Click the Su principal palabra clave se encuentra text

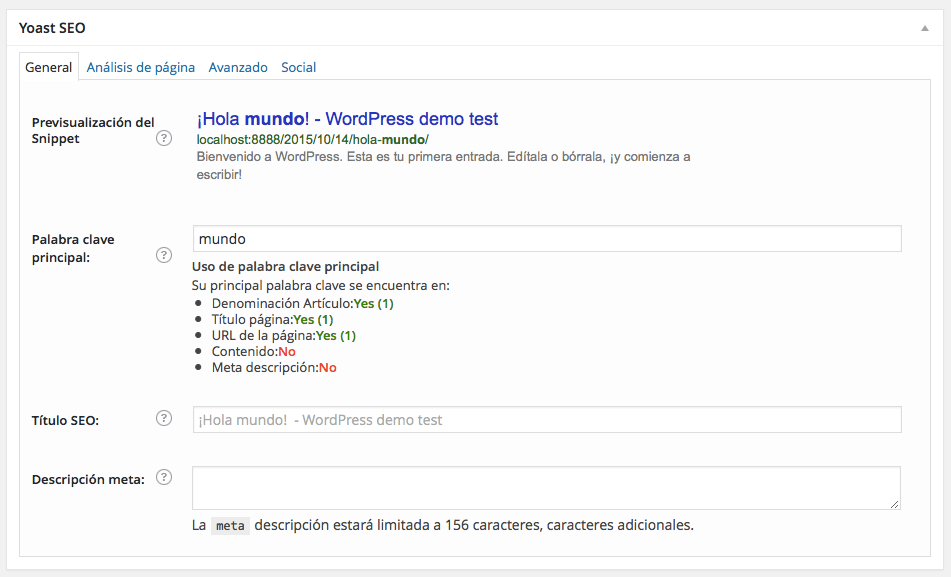point(321,285)
